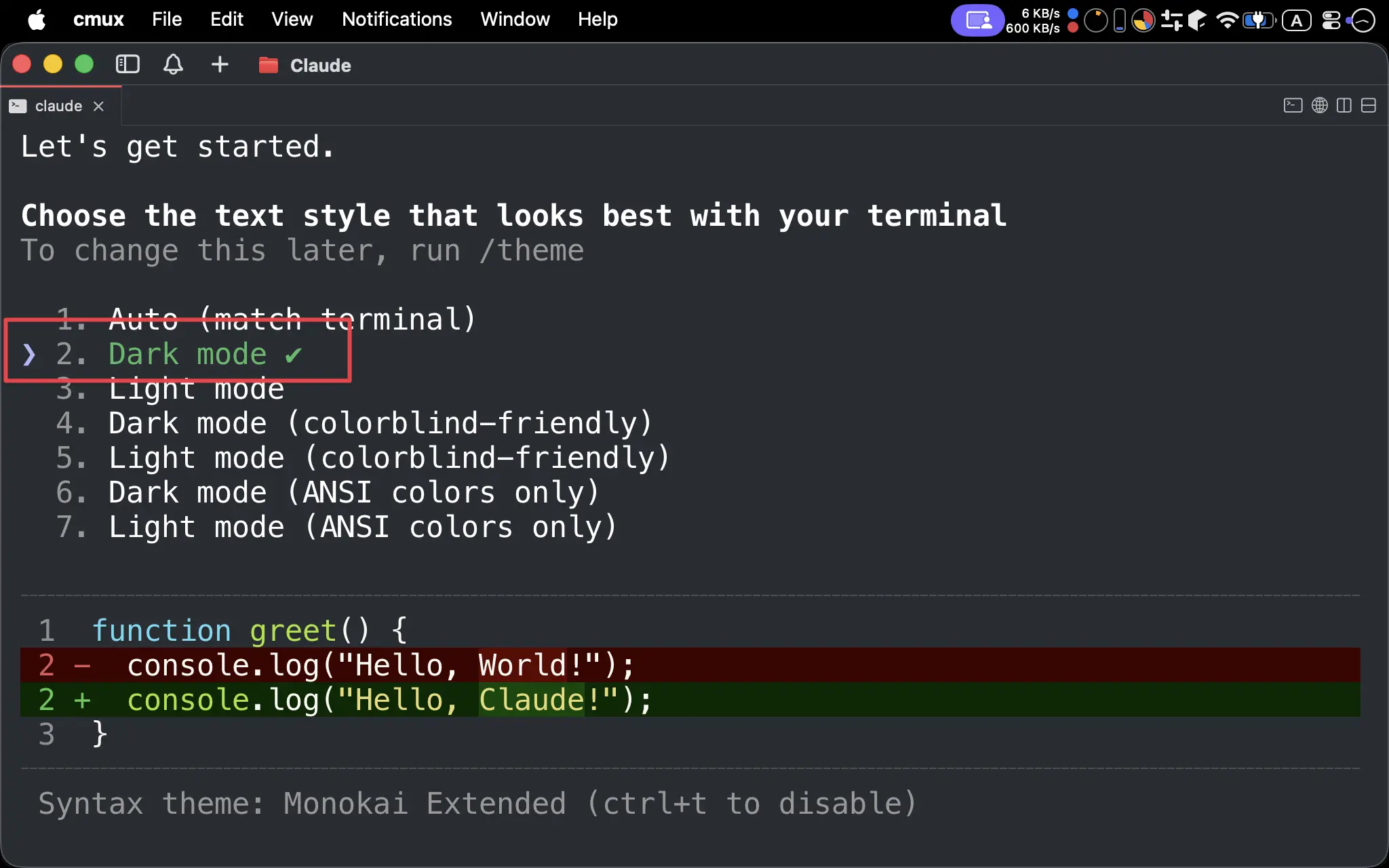Select the claude terminal tab
Screen dimensions: 1389x868
58,106
